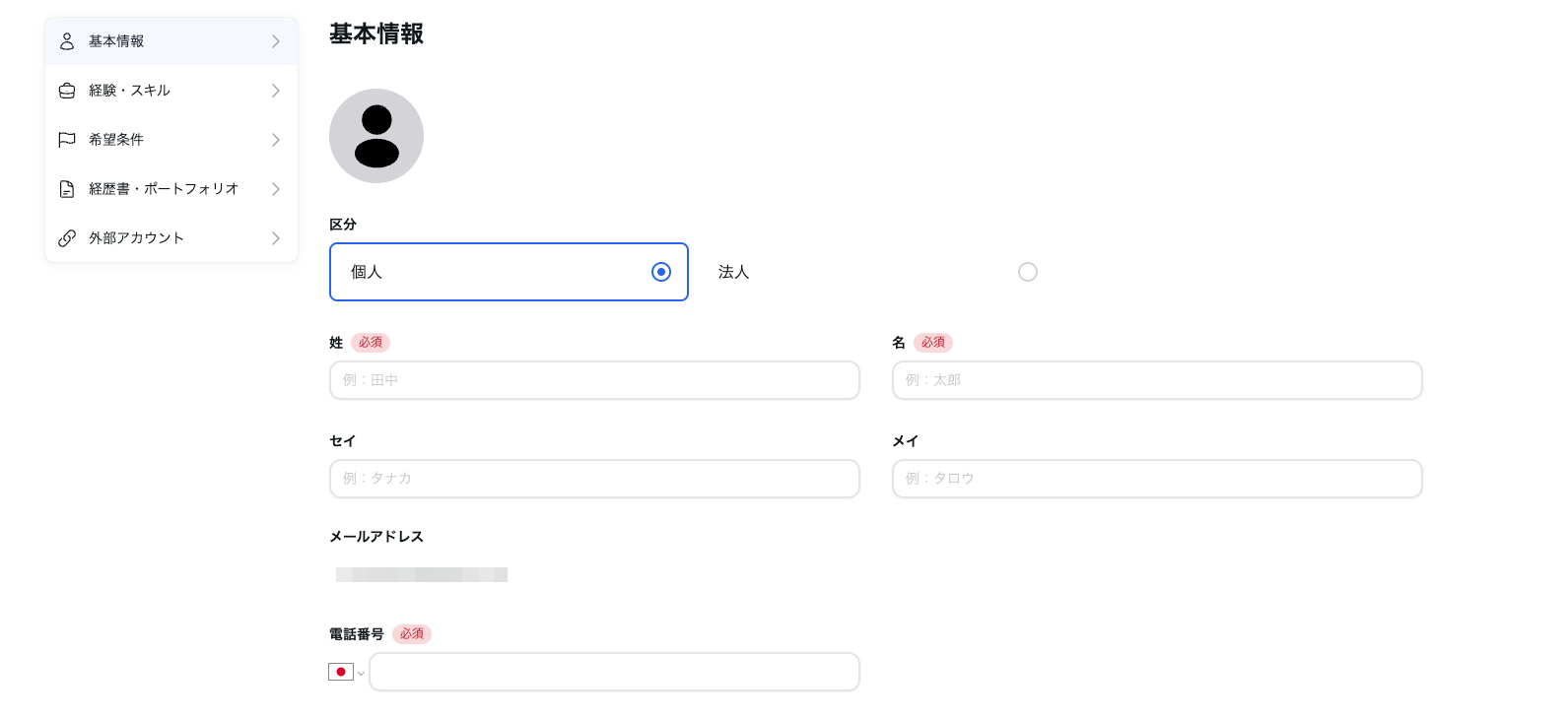Image resolution: width=1568 pixels, height=720 pixels.
Task: Click the 姓 input field
Action: click(594, 380)
